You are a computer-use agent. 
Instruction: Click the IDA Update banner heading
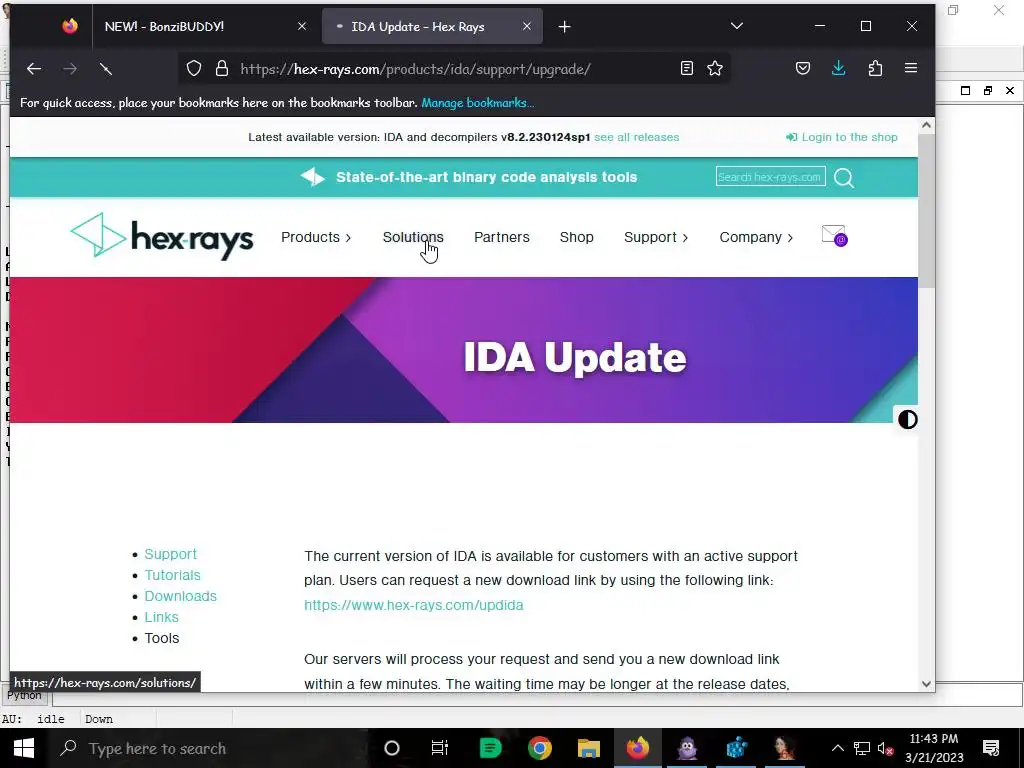coord(575,357)
